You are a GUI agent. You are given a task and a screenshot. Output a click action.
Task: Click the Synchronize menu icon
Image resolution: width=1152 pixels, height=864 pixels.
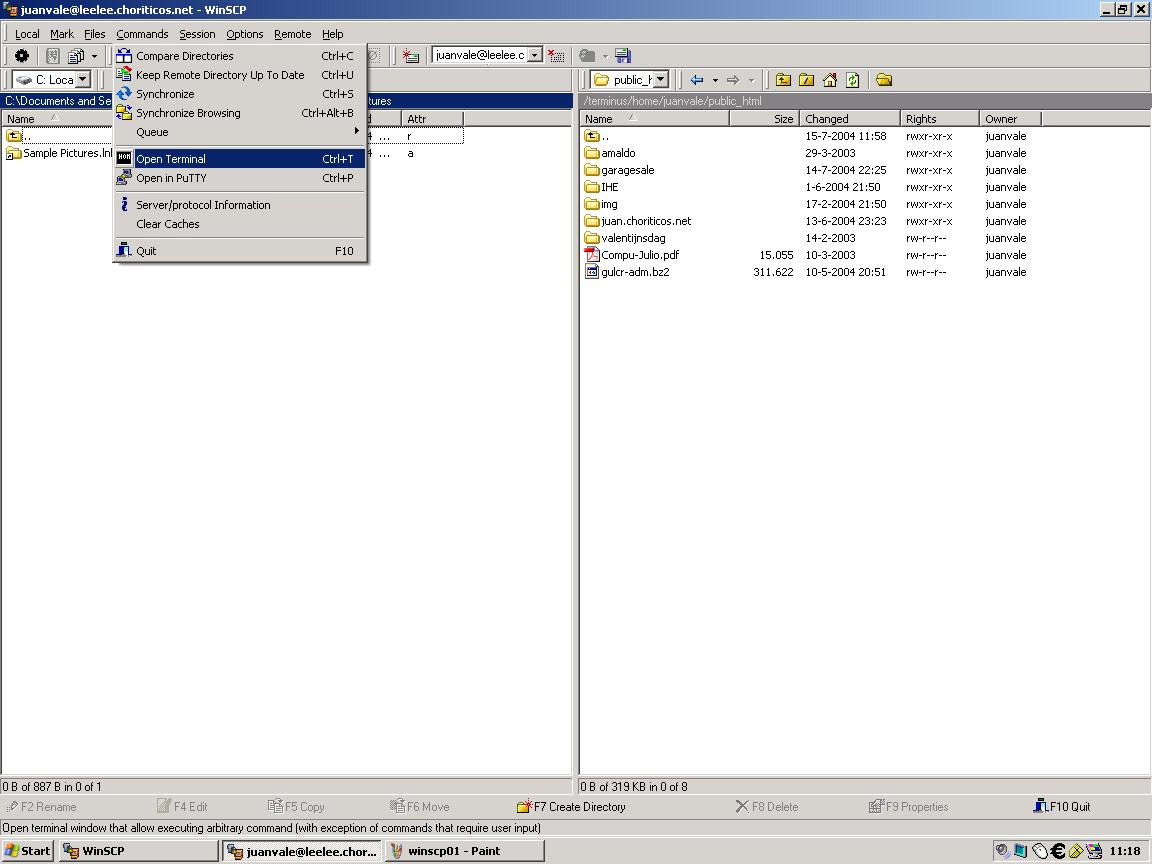[124, 94]
